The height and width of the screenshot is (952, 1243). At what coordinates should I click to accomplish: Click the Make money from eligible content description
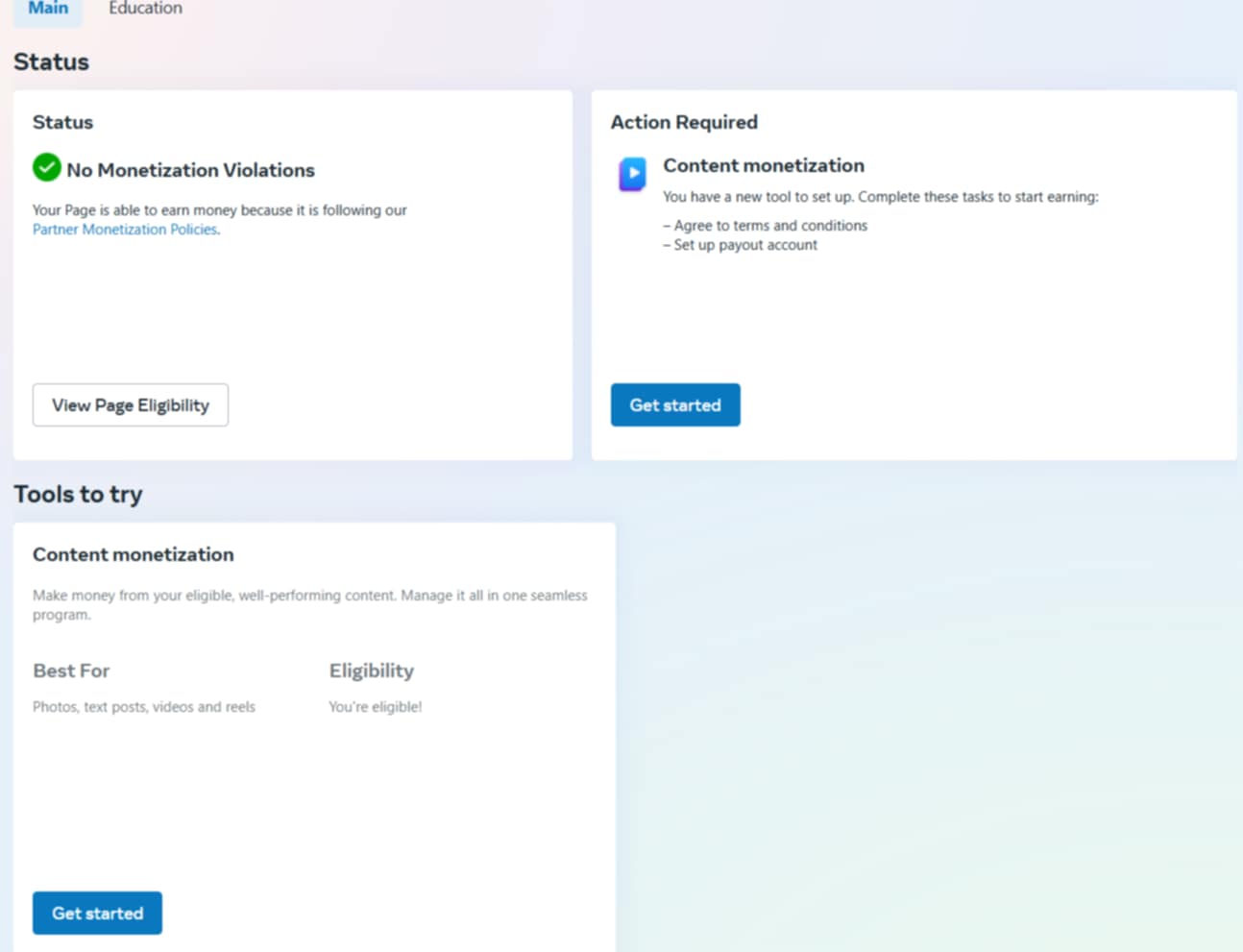tap(309, 604)
